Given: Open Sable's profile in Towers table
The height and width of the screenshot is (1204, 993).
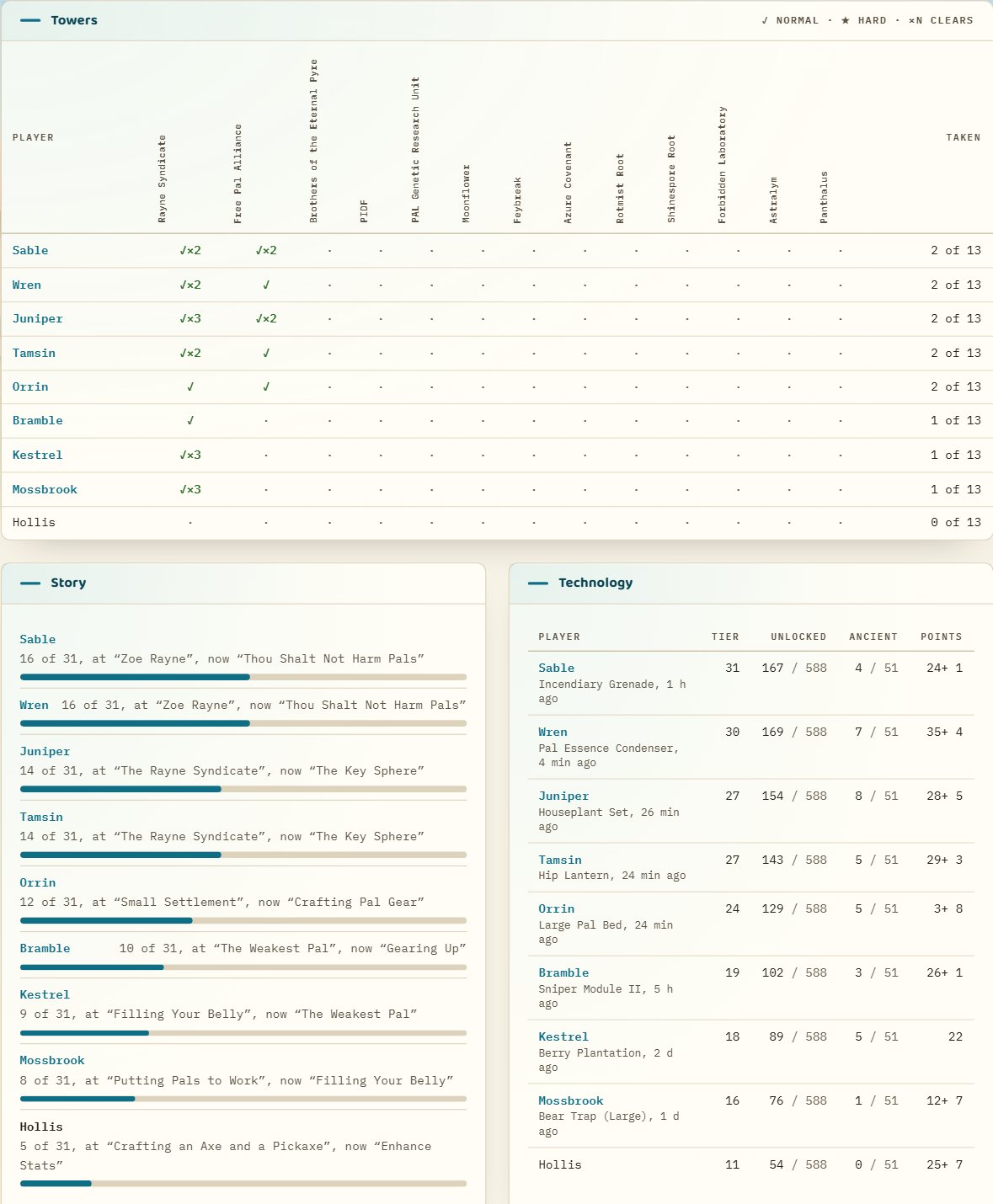Looking at the screenshot, I should click(x=30, y=251).
